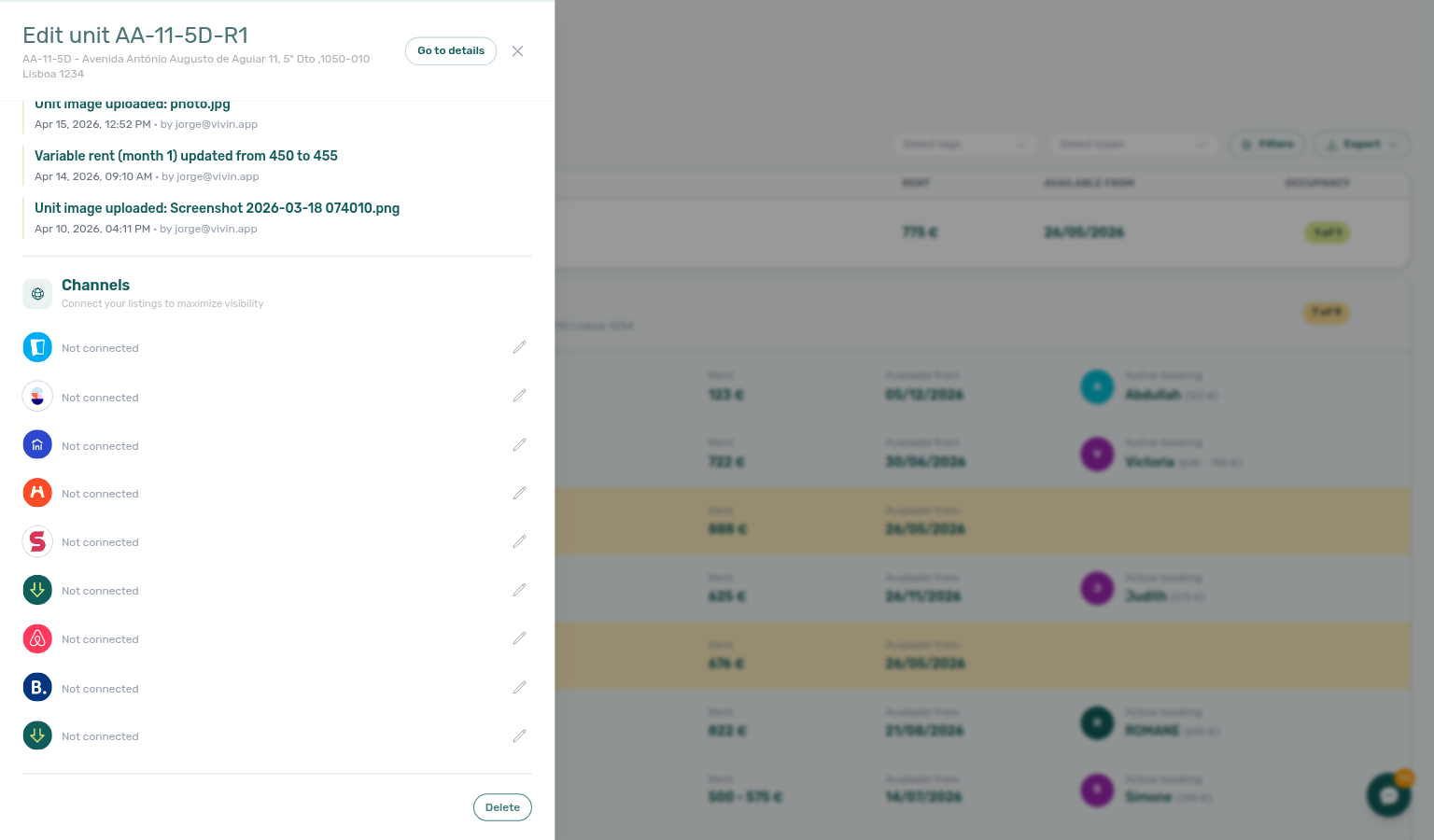Click the 123 € rent value
The height and width of the screenshot is (840, 1434).
click(x=726, y=395)
